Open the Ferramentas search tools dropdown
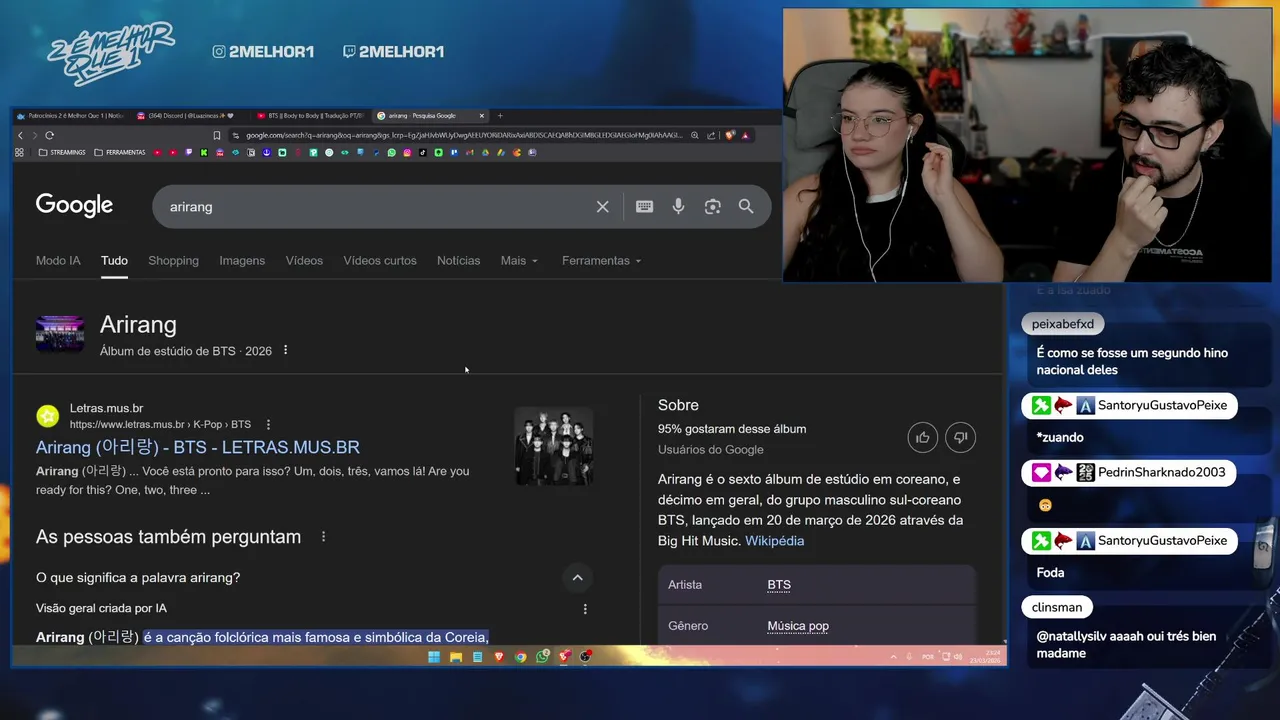 click(x=601, y=261)
